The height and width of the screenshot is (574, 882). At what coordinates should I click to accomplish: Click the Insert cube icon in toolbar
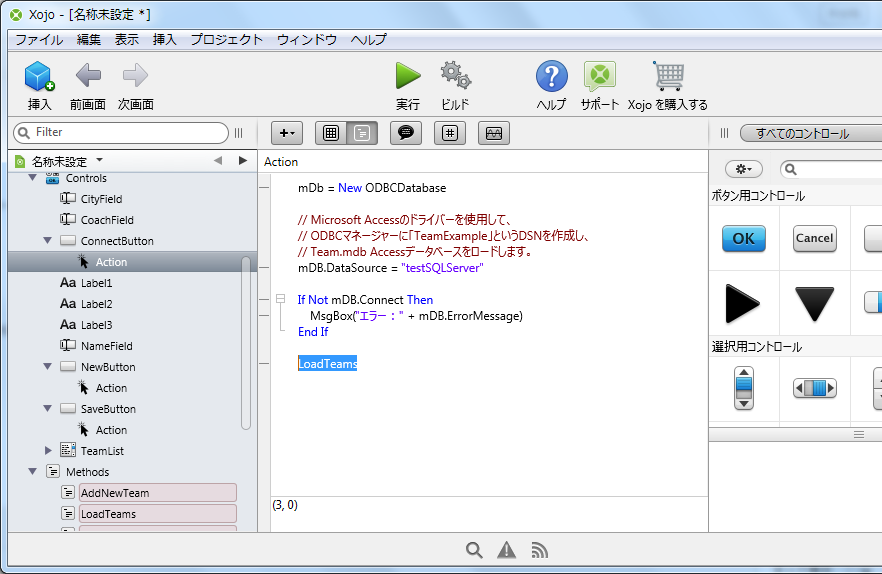[39, 76]
